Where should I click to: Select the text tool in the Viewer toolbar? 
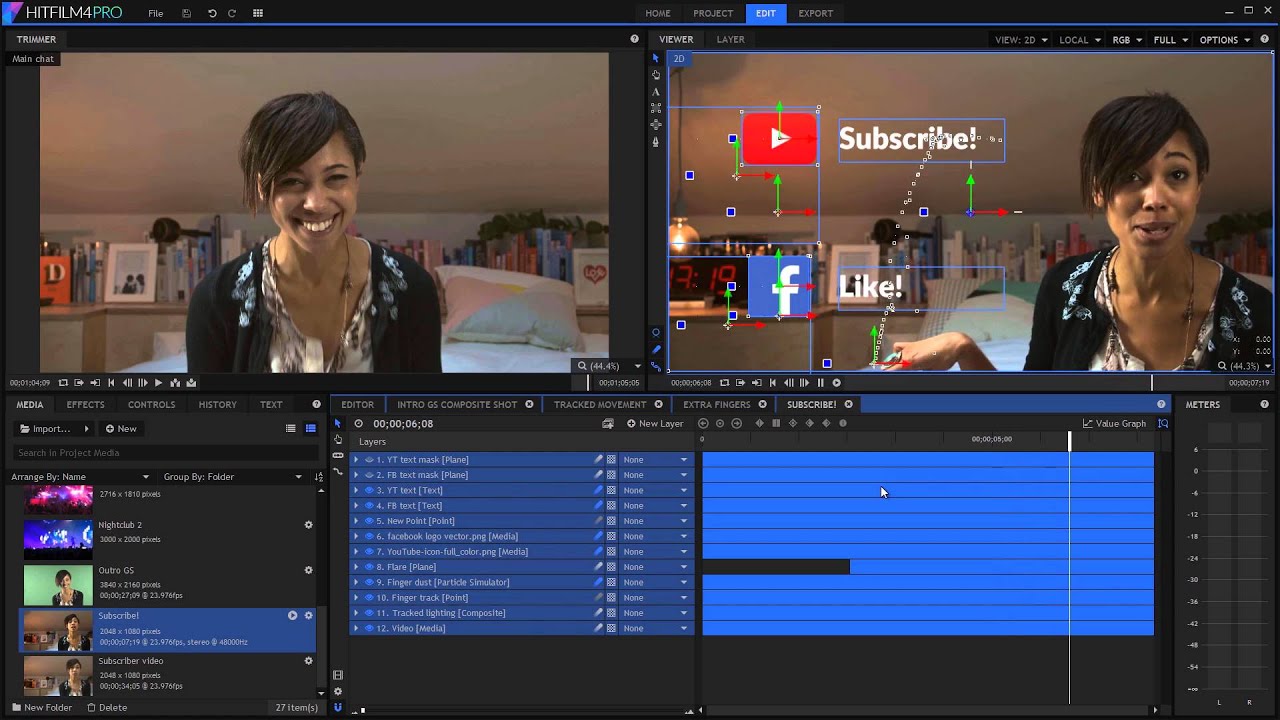(x=656, y=91)
